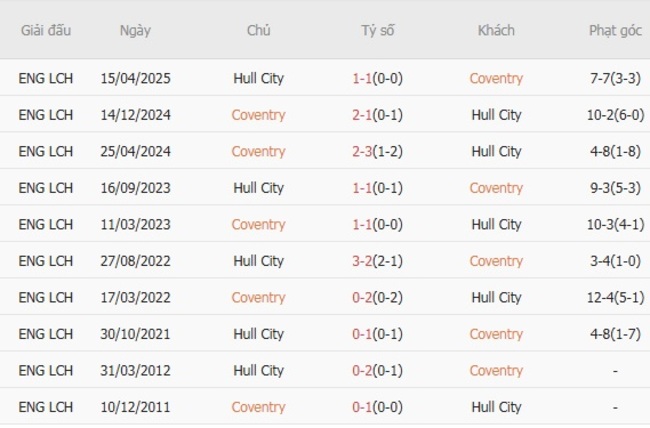
Task: Click ENG LCH in the 27/08/2022 row
Action: 46,261
